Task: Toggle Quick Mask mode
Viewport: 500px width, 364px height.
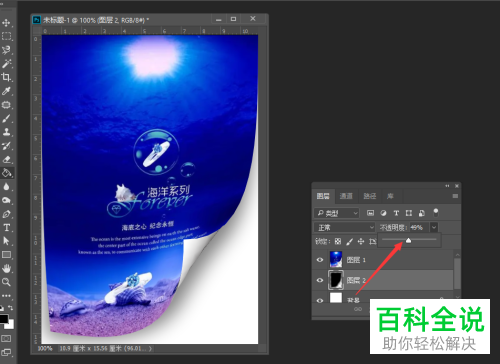Action: (6, 339)
